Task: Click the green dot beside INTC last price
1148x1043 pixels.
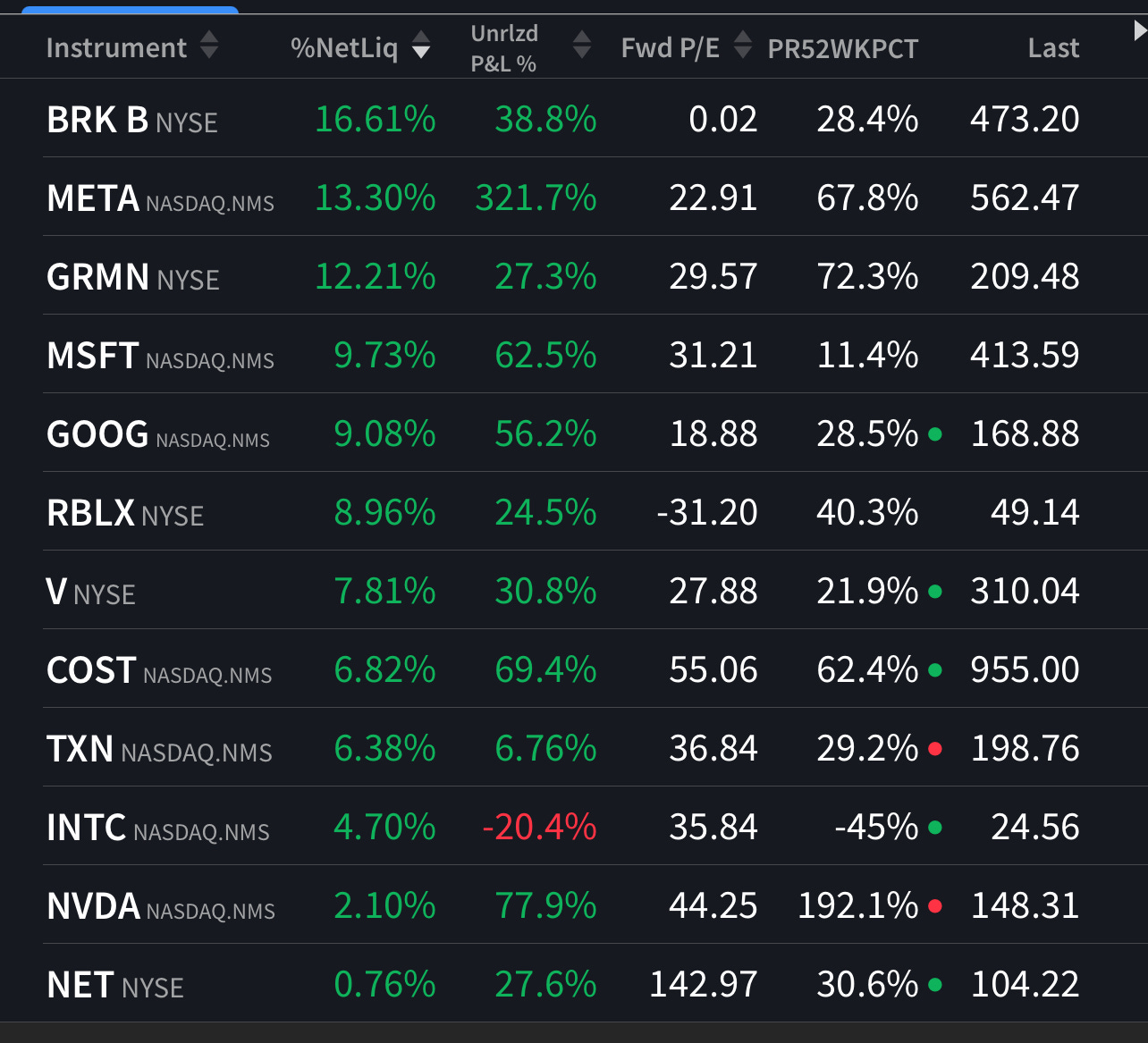Action: click(x=935, y=828)
